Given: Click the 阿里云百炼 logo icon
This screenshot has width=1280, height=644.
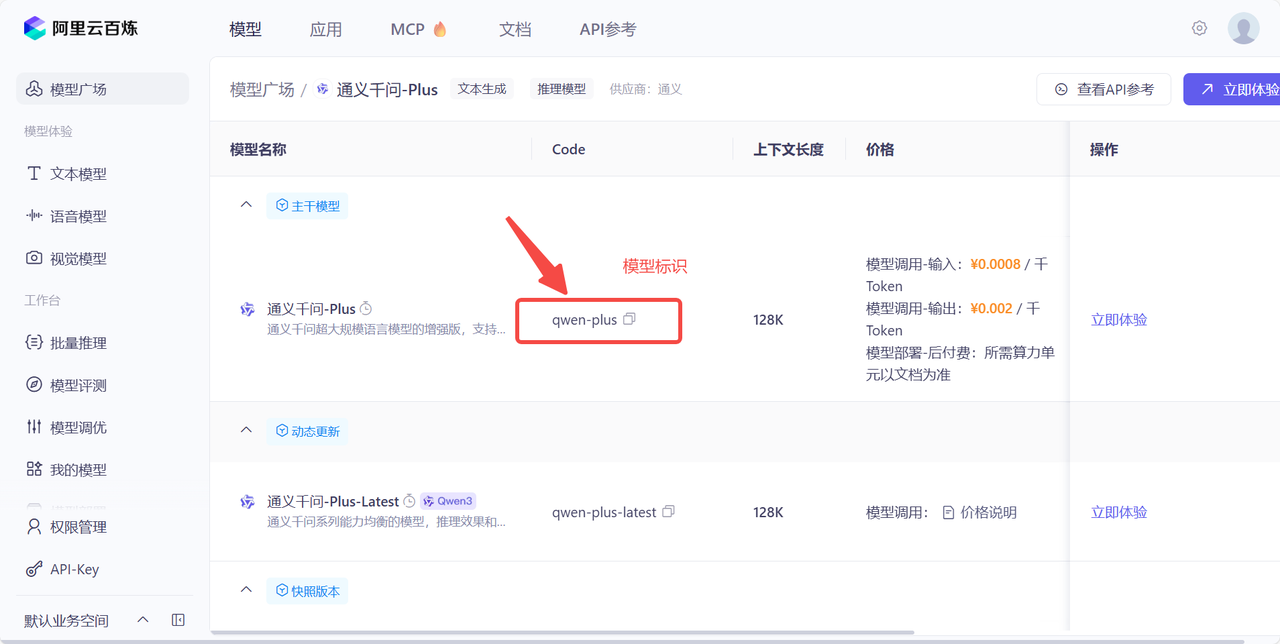Looking at the screenshot, I should click(x=35, y=28).
